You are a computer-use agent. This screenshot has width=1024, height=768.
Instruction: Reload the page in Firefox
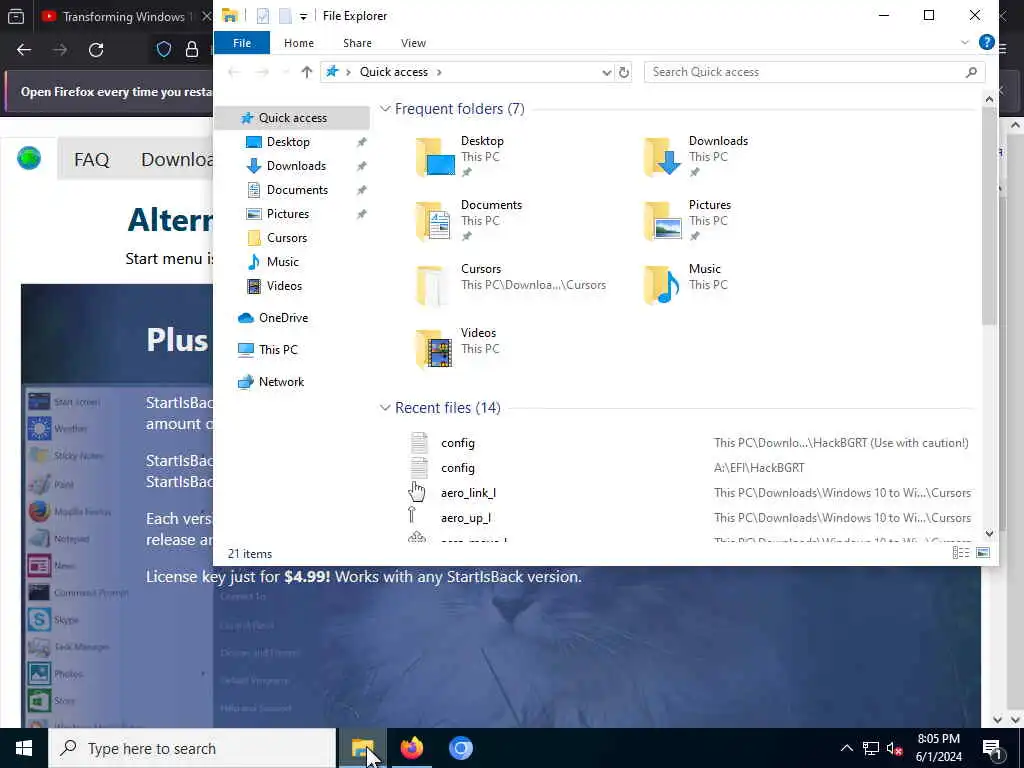(96, 50)
